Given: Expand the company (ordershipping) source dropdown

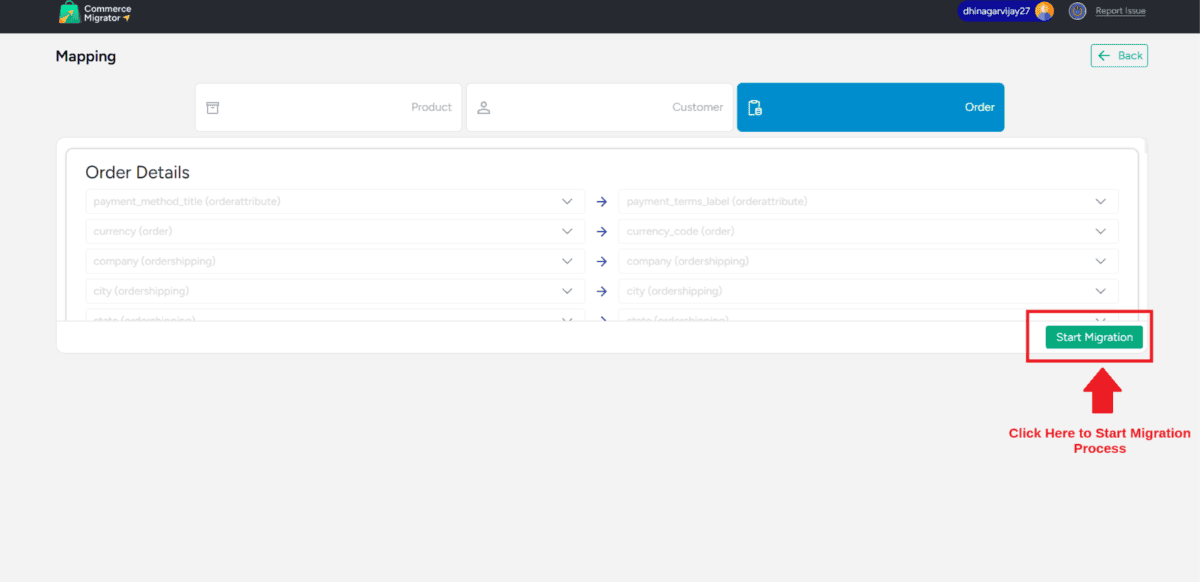Looking at the screenshot, I should [567, 262].
